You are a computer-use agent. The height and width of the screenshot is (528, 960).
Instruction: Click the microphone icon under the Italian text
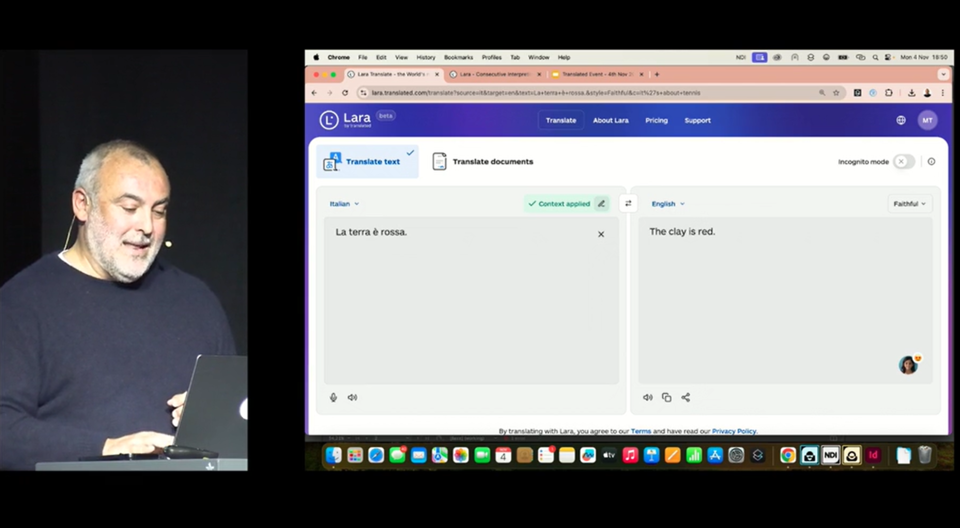(334, 397)
